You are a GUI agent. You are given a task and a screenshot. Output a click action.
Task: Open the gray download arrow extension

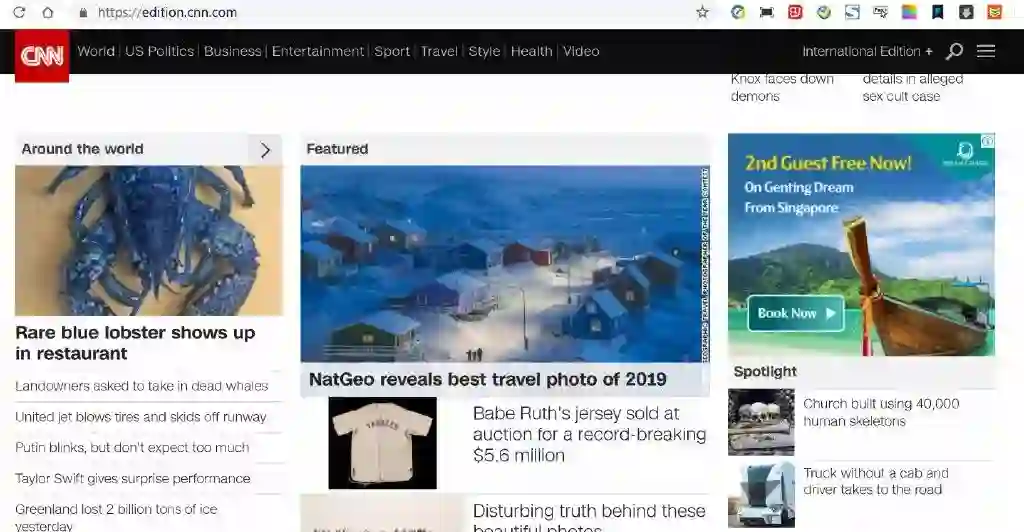pyautogui.click(x=966, y=12)
